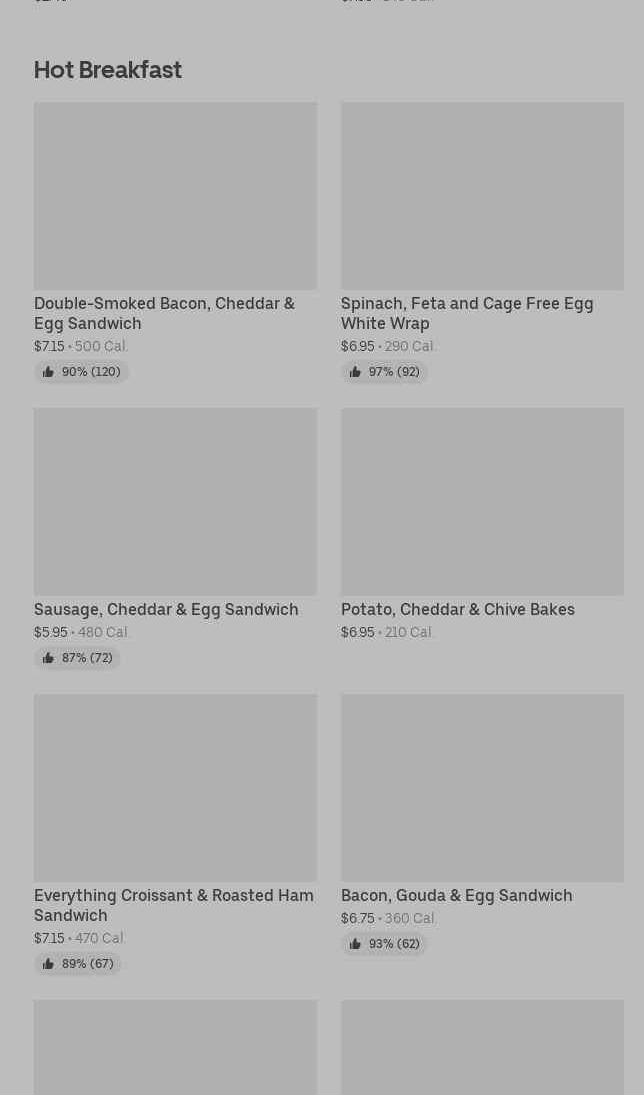Click the 90% (120) rating badge
The height and width of the screenshot is (1095, 644).
point(81,372)
